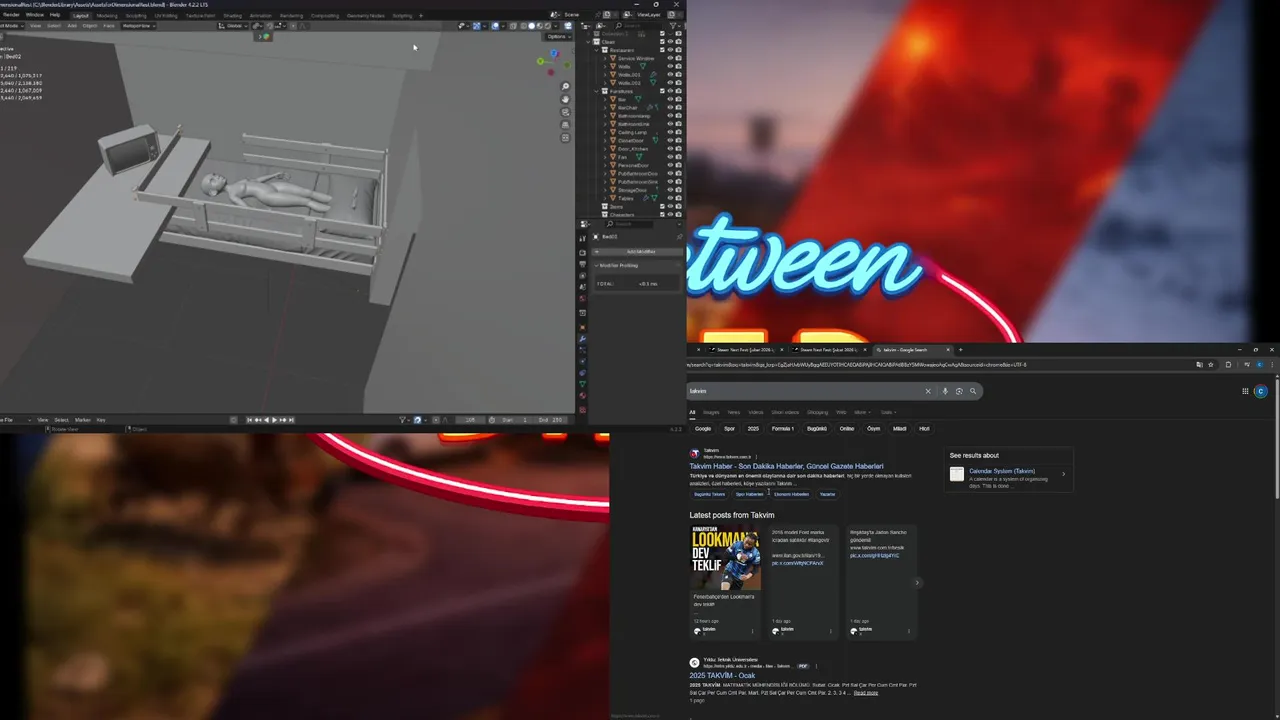Viewport: 1280px width, 720px height.
Task: Switch to the Sculpting workspace tab
Action: click(136, 15)
